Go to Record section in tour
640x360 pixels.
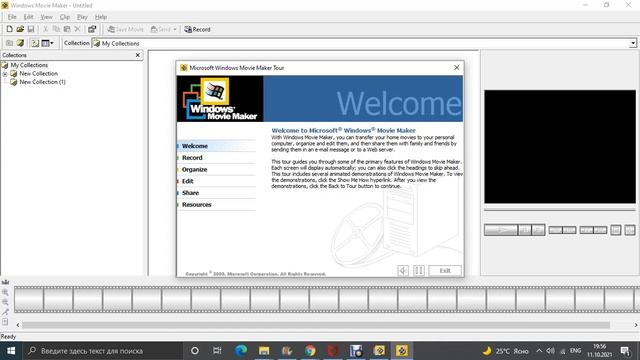[216, 158]
